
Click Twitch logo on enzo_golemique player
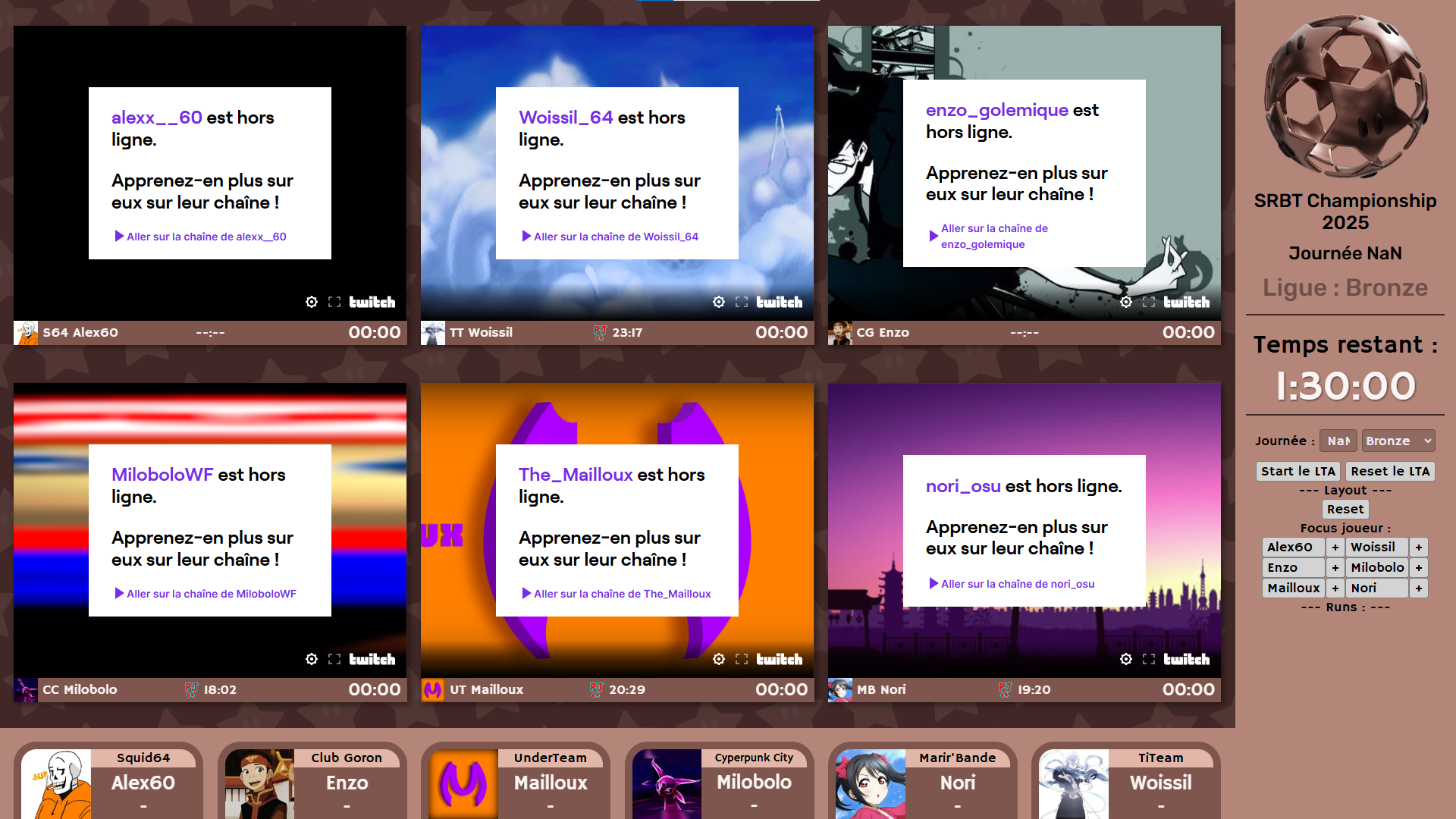(1186, 302)
